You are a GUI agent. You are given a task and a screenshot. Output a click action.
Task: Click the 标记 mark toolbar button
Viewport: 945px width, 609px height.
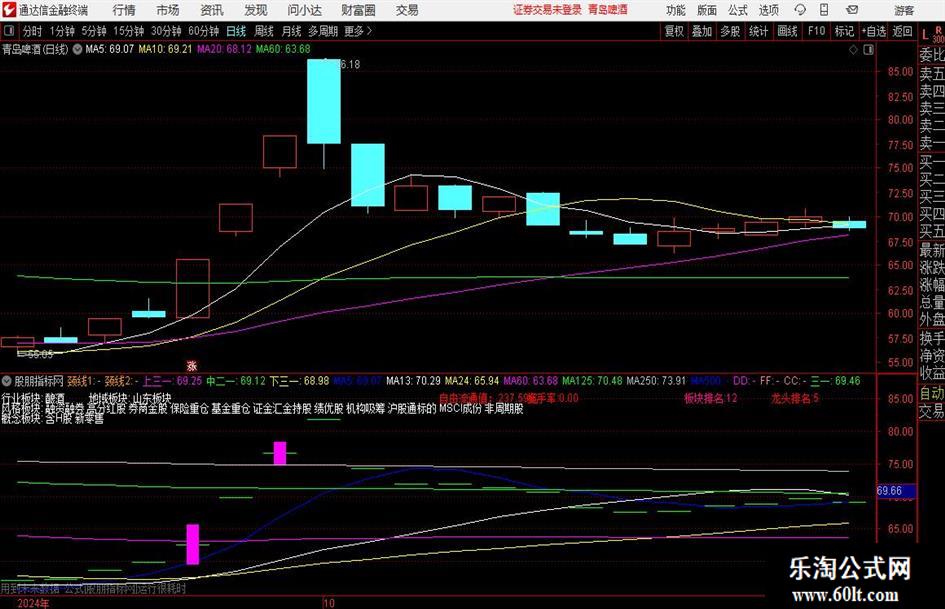(844, 31)
